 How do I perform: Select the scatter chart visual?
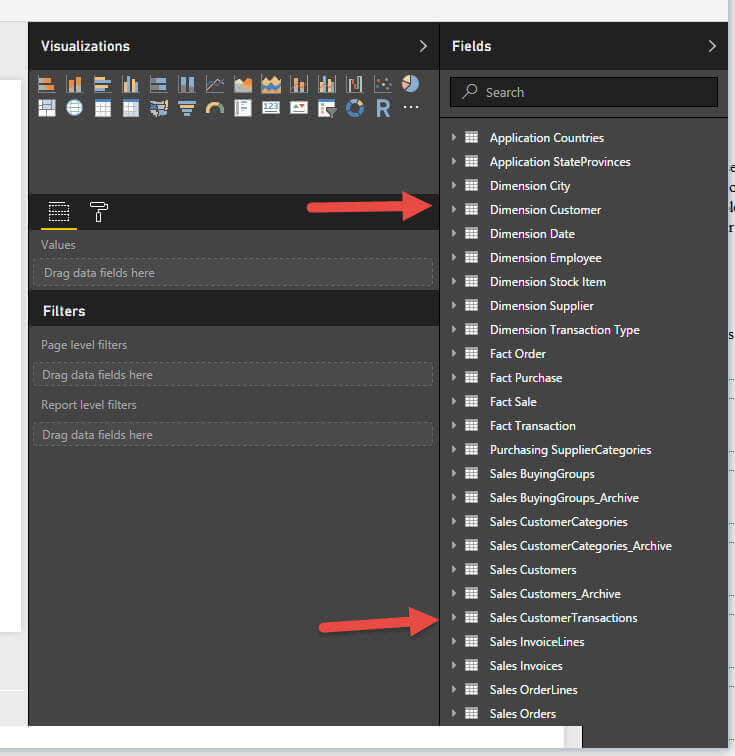383,84
